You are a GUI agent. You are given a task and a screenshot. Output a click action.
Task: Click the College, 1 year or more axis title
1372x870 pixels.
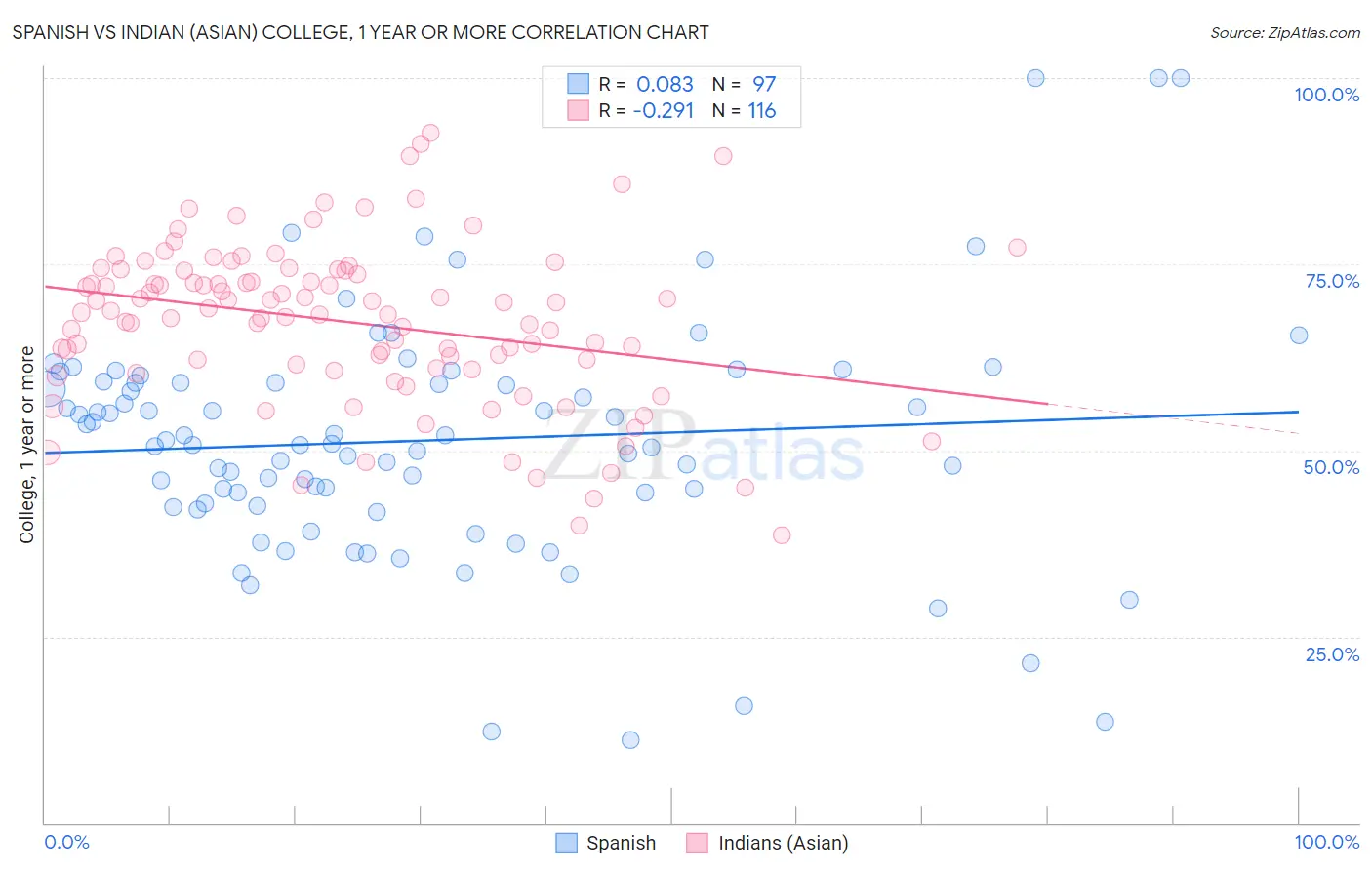[26, 445]
